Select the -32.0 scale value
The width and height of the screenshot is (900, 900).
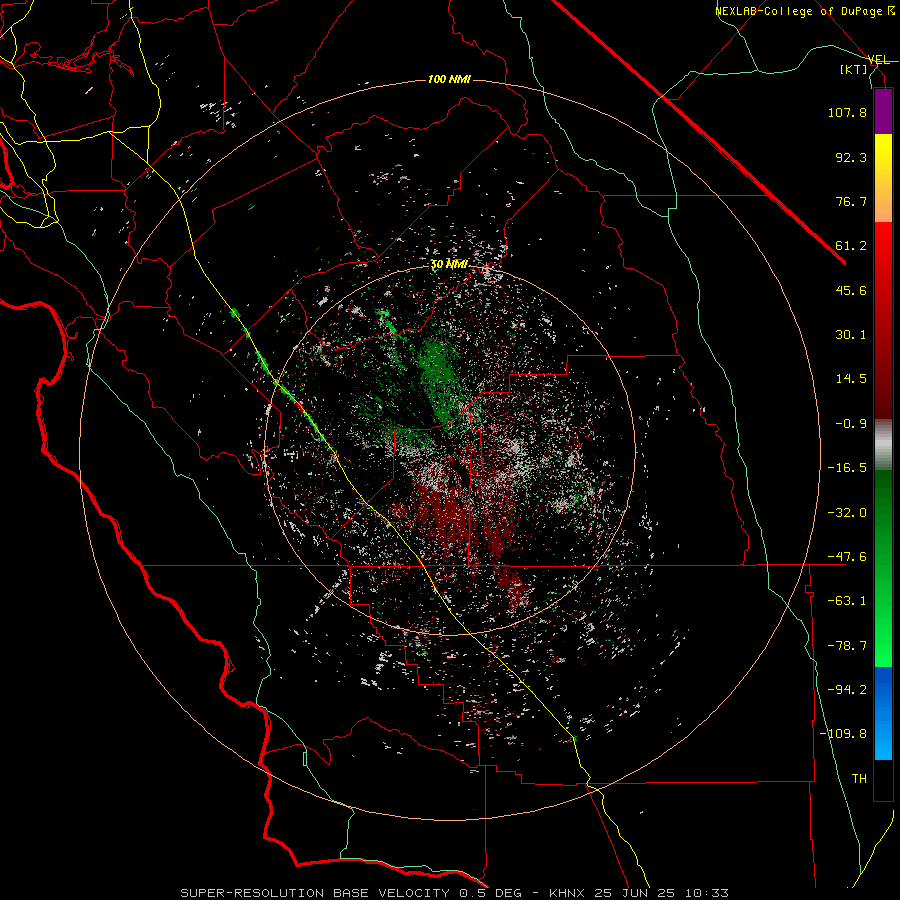(847, 512)
